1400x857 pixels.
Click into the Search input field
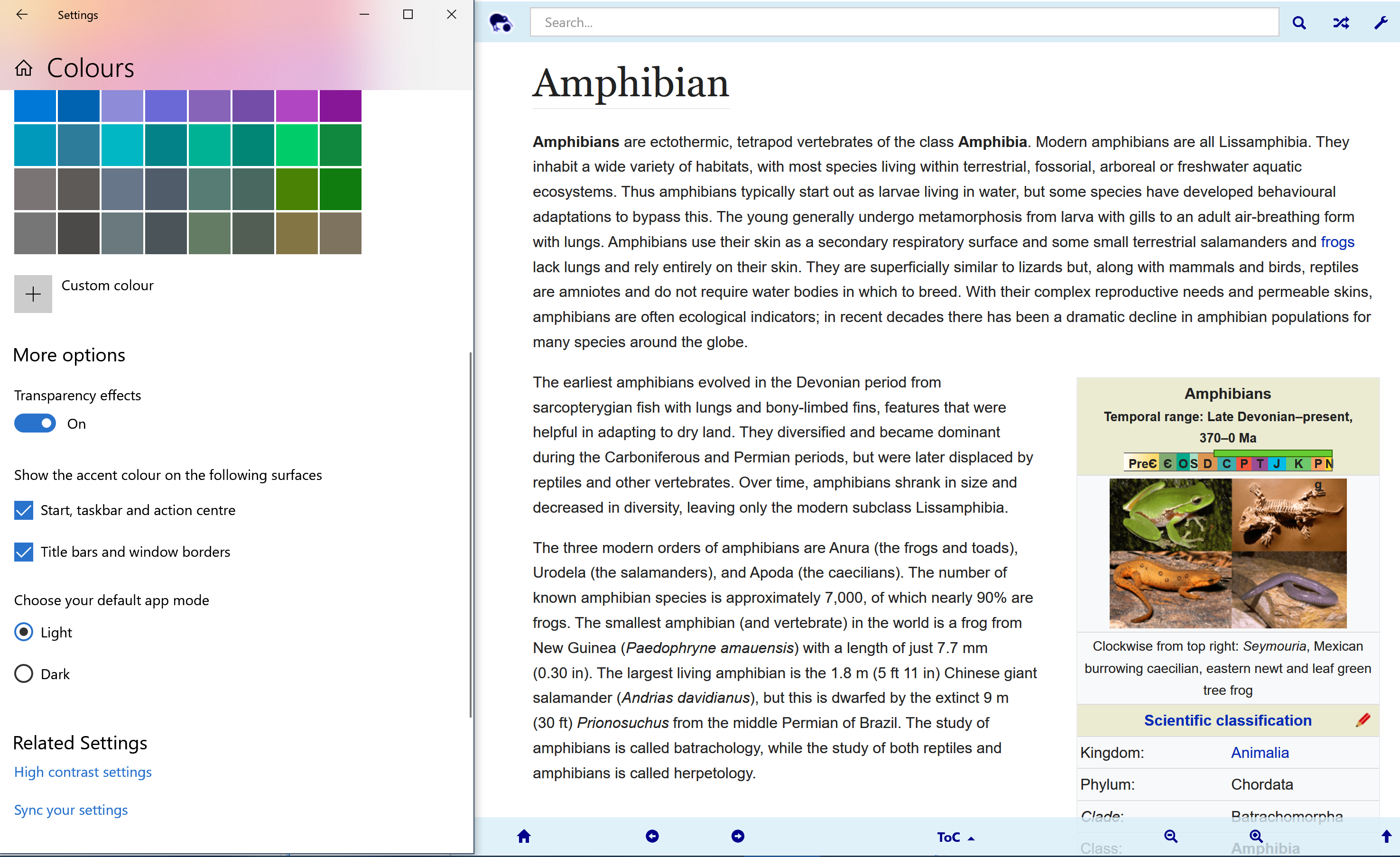click(x=903, y=23)
